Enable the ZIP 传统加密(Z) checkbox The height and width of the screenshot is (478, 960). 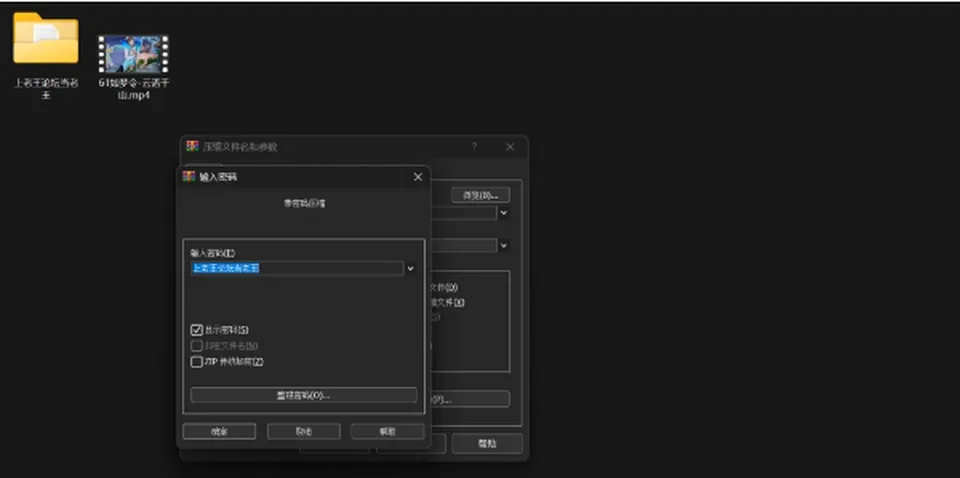tap(197, 362)
